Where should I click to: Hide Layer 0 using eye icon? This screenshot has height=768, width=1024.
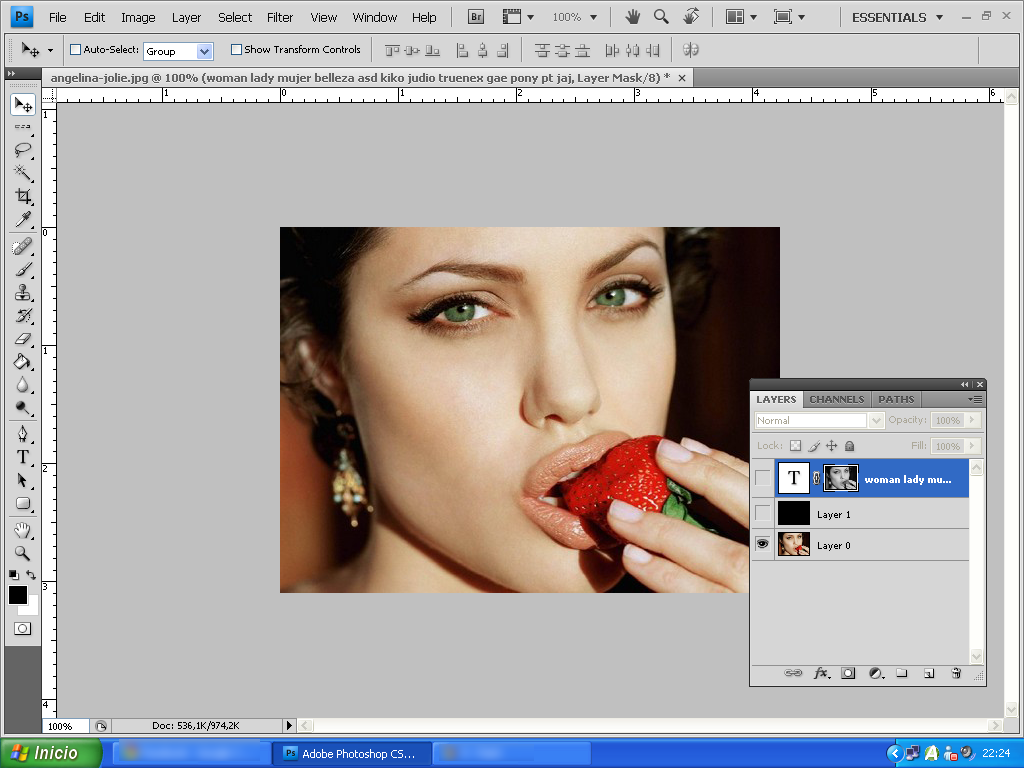[763, 545]
